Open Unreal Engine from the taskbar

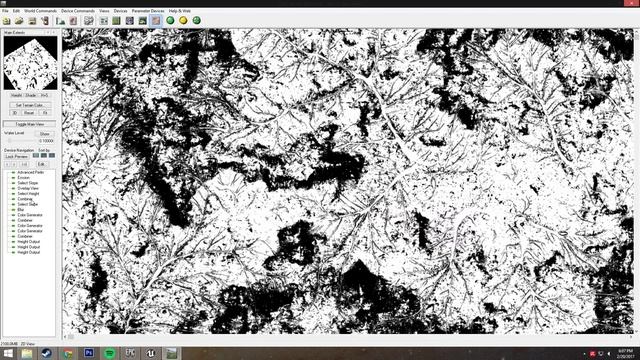click(151, 353)
